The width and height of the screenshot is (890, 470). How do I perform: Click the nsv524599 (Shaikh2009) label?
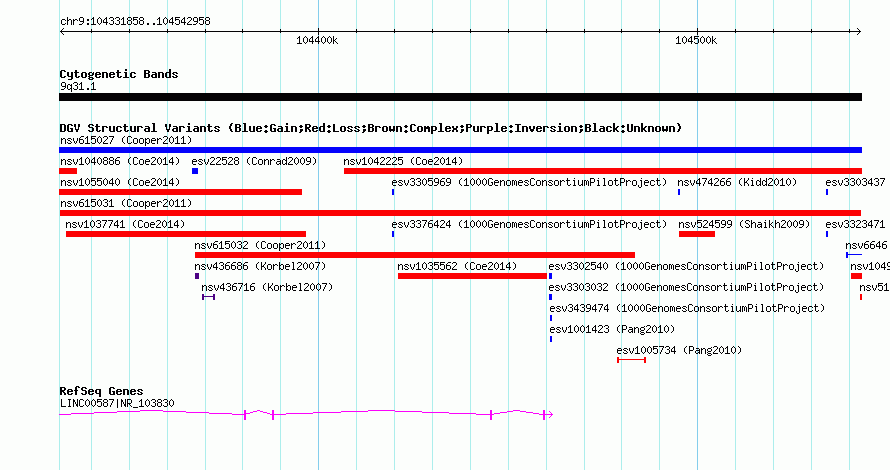point(744,224)
